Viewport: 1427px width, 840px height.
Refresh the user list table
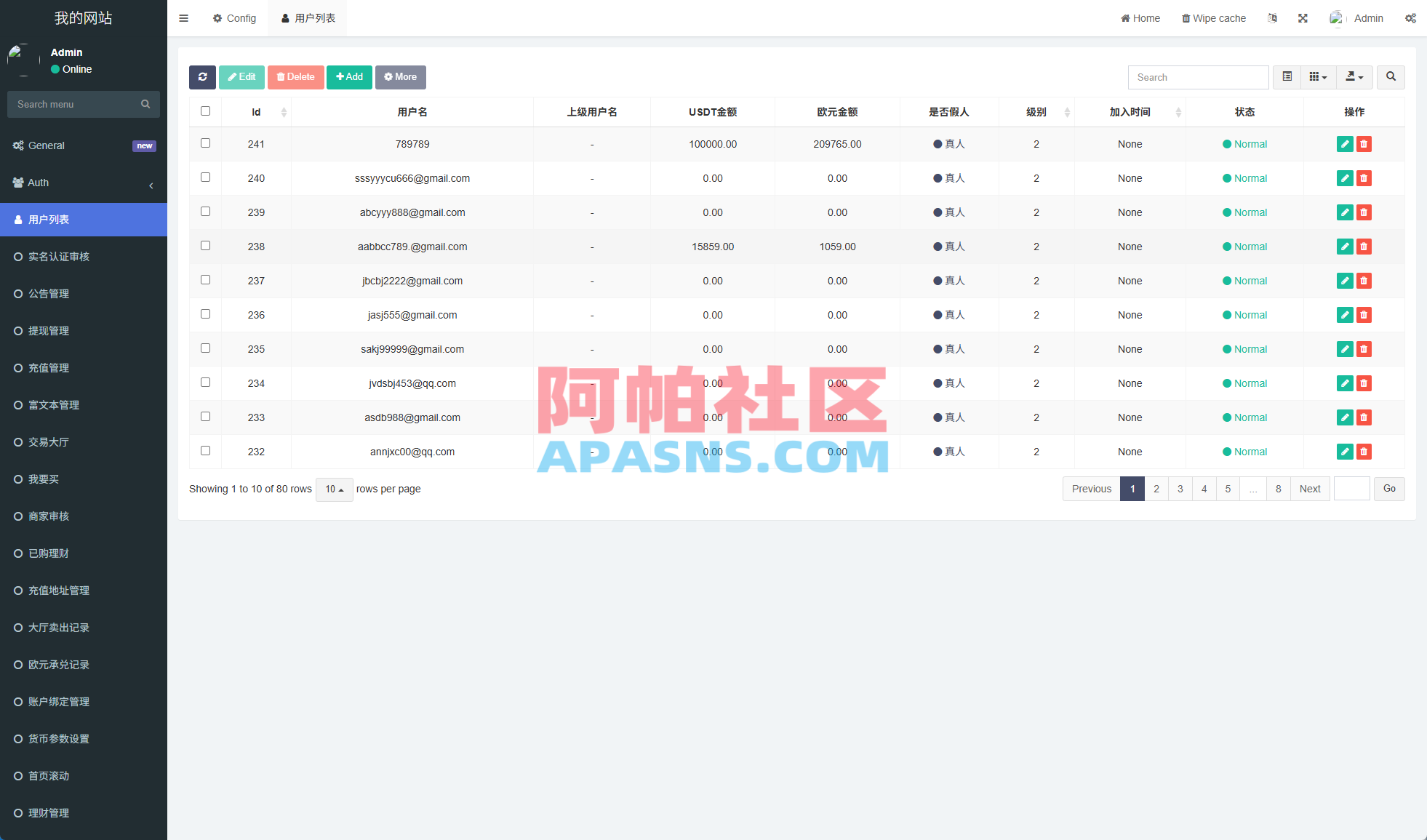pyautogui.click(x=202, y=77)
